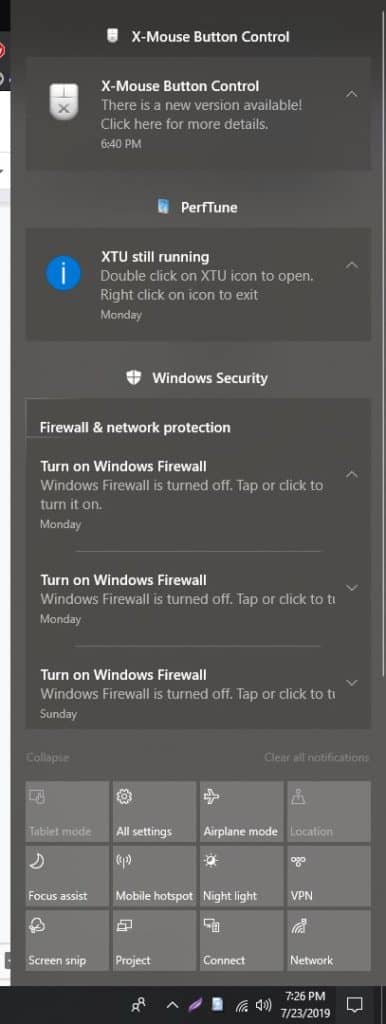Click the blue XTU info icon
Viewport: 386px width, 1024px height.
pyautogui.click(x=63, y=273)
